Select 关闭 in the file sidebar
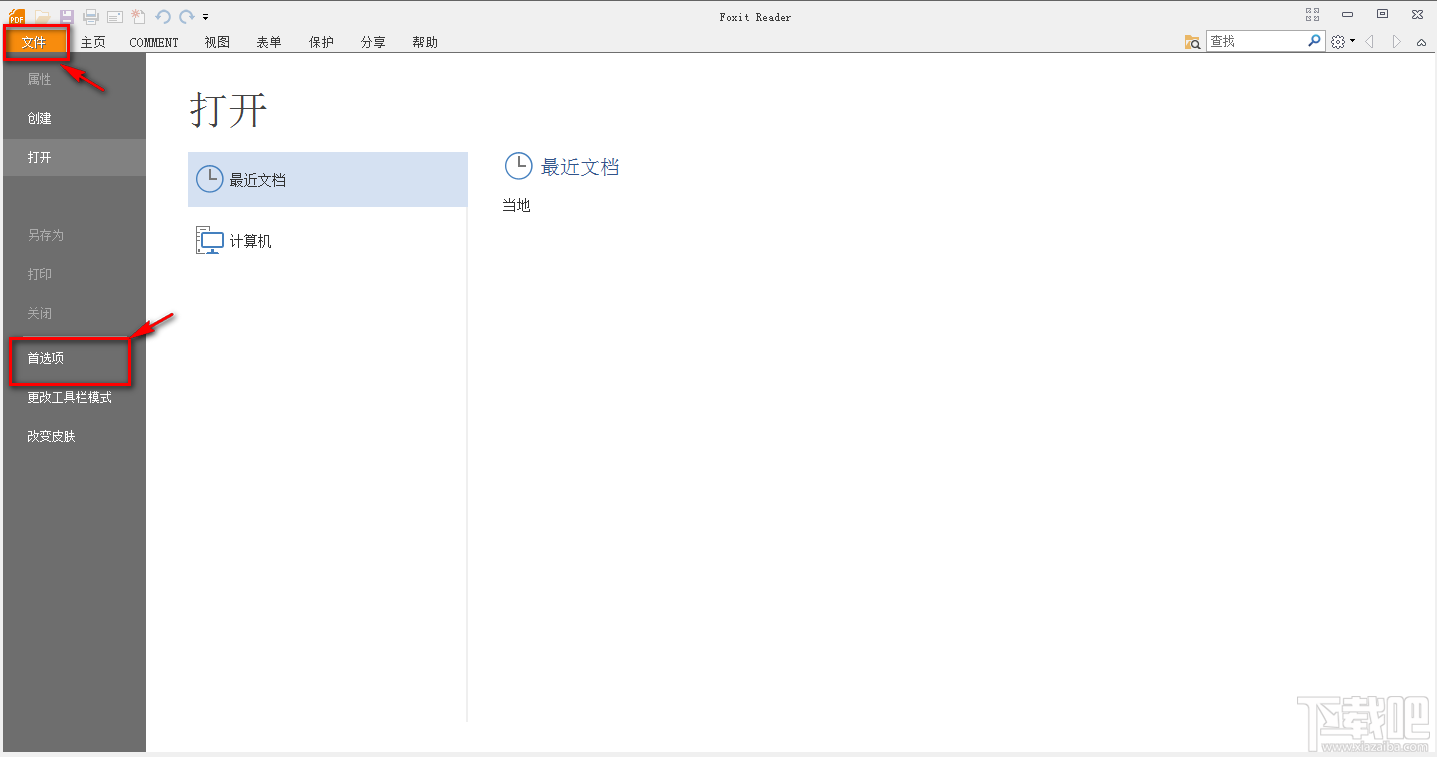The width and height of the screenshot is (1437, 757). pyautogui.click(x=74, y=313)
